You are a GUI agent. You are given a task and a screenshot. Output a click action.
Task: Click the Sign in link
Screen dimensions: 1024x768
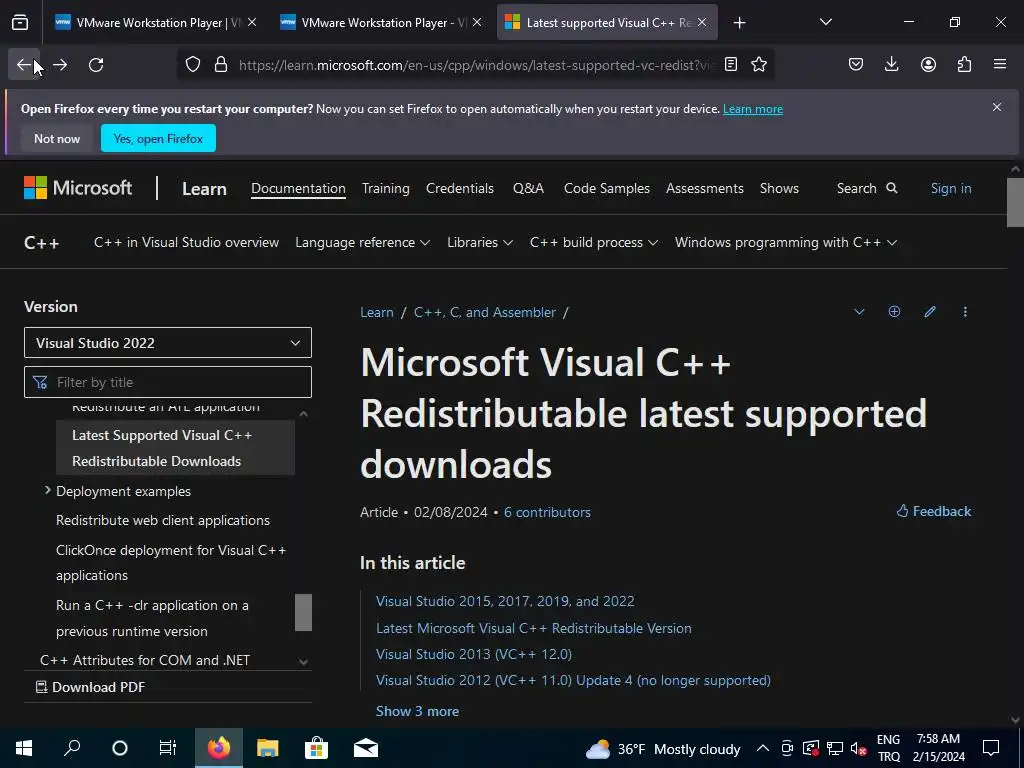[x=951, y=188]
